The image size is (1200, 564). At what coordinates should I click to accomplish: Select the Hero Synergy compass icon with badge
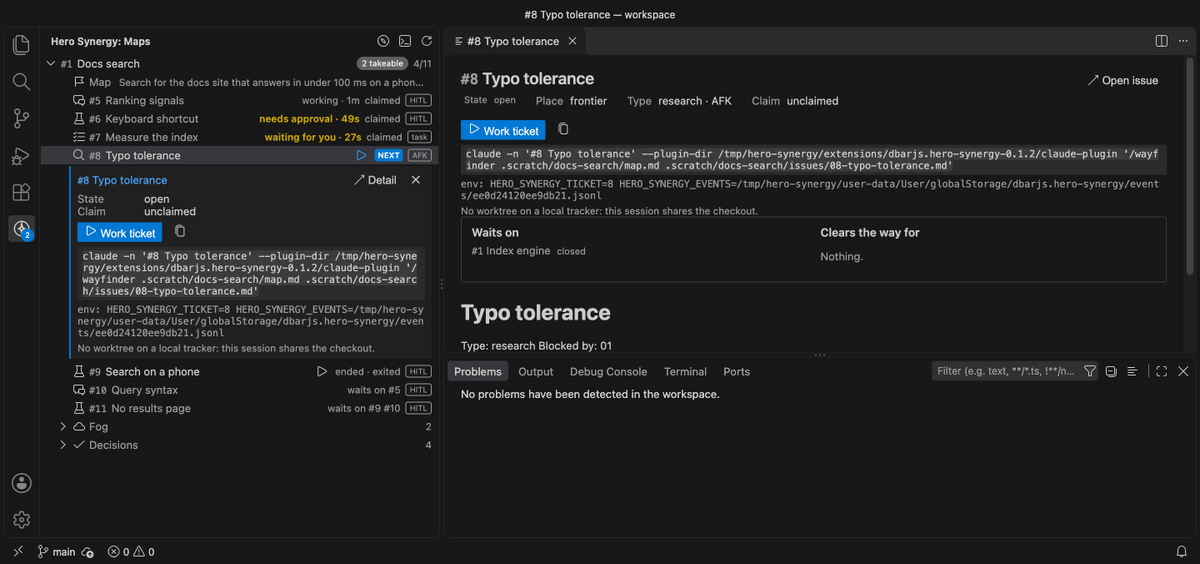tap(21, 229)
